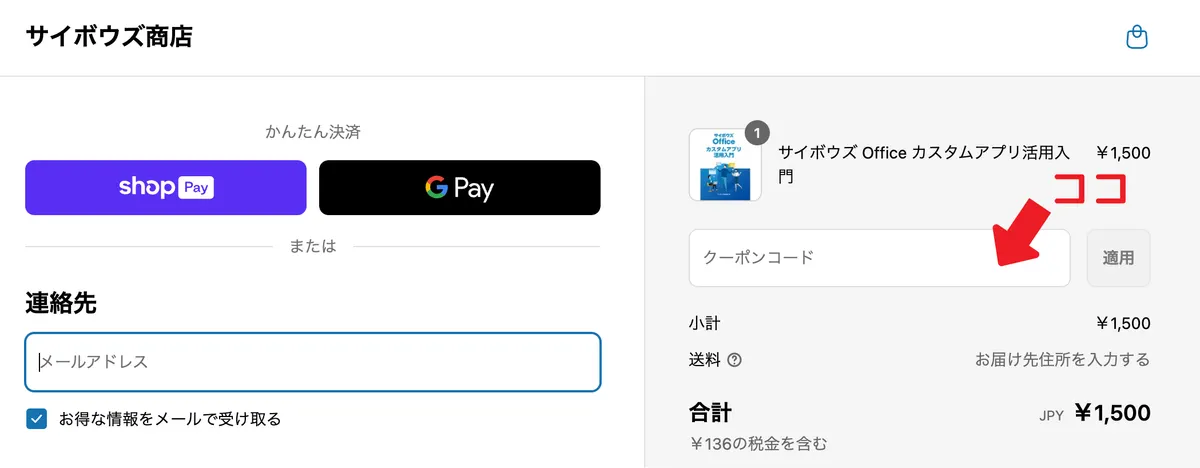The height and width of the screenshot is (468, 1200).
Task: Click the item quantity badge showing 1
Action: point(758,133)
